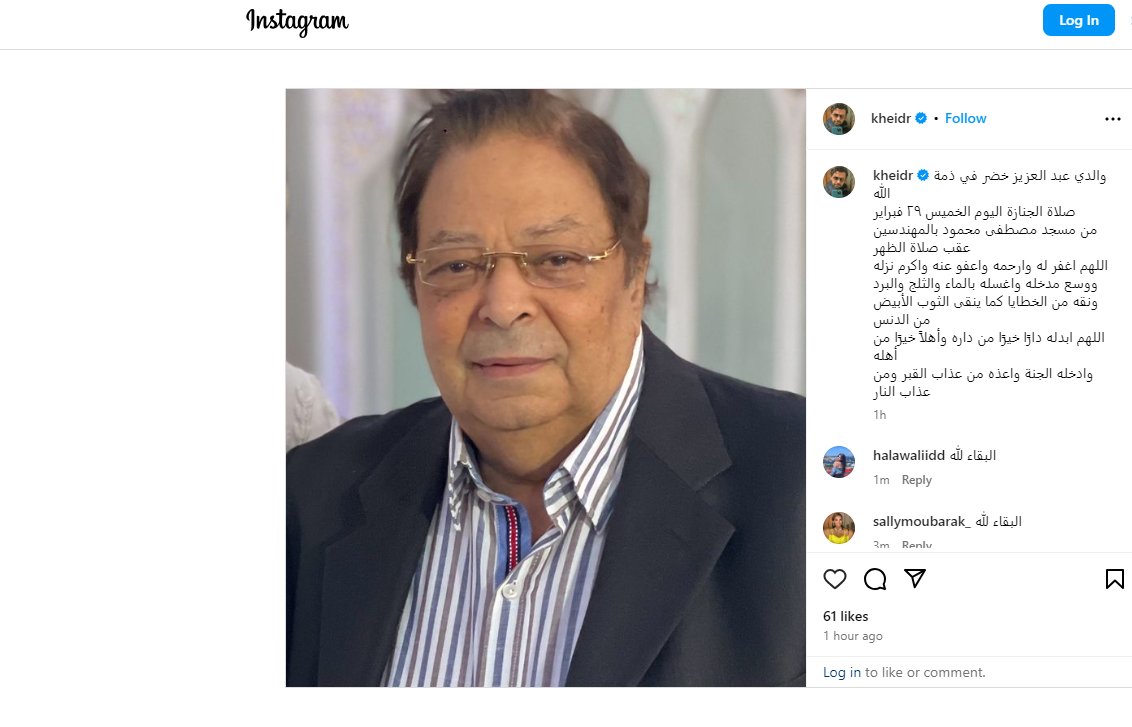Screen dimensions: 1132x727
Task: Open three-dot more options menu
Action: tap(1113, 119)
